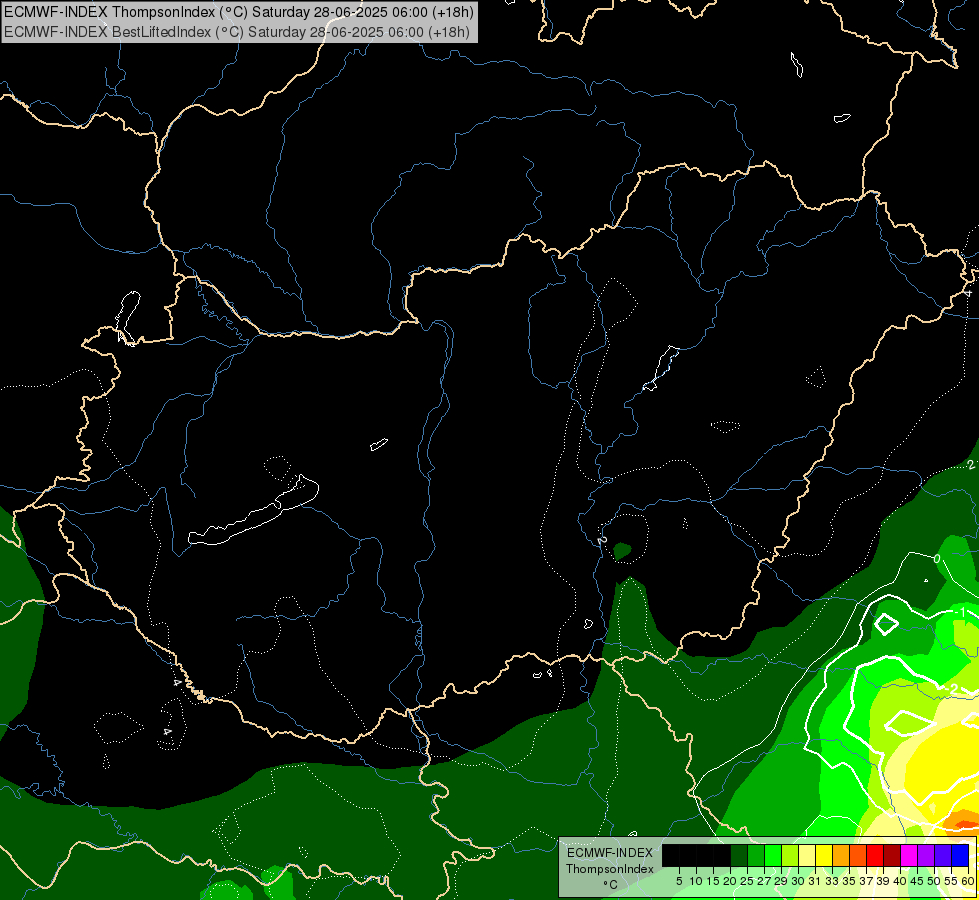Click the ECMWF-INDEX label in the legend
The height and width of the screenshot is (900, 979).
tap(610, 853)
